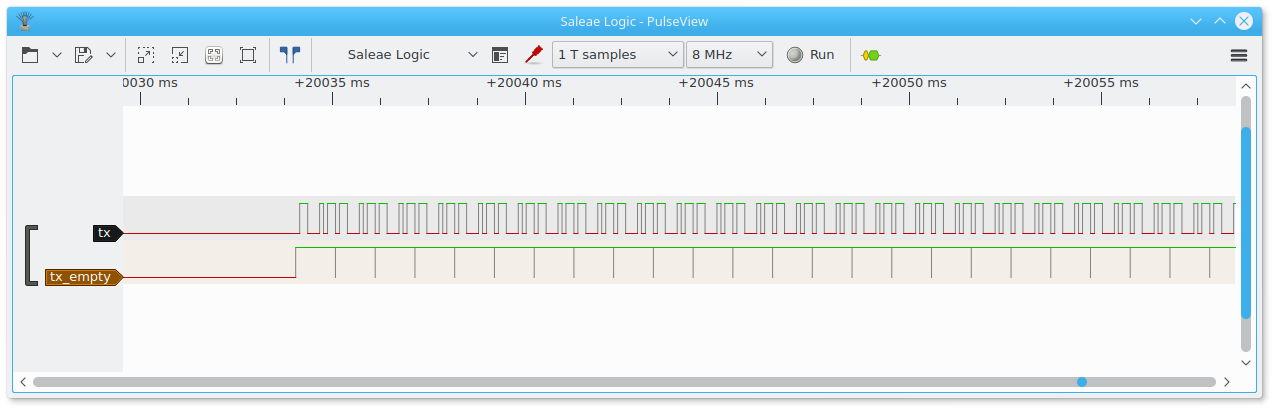Click the save capture icon

click(84, 55)
